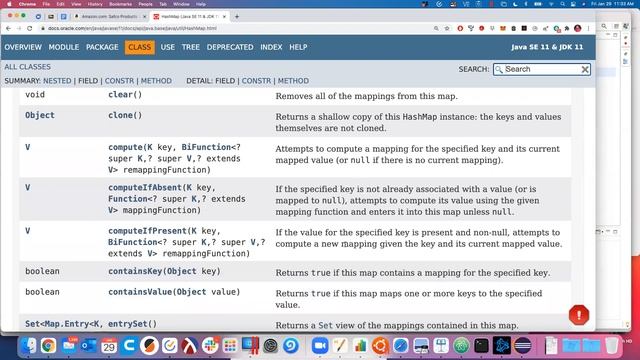Open Launchpad from the dock

point(230,346)
